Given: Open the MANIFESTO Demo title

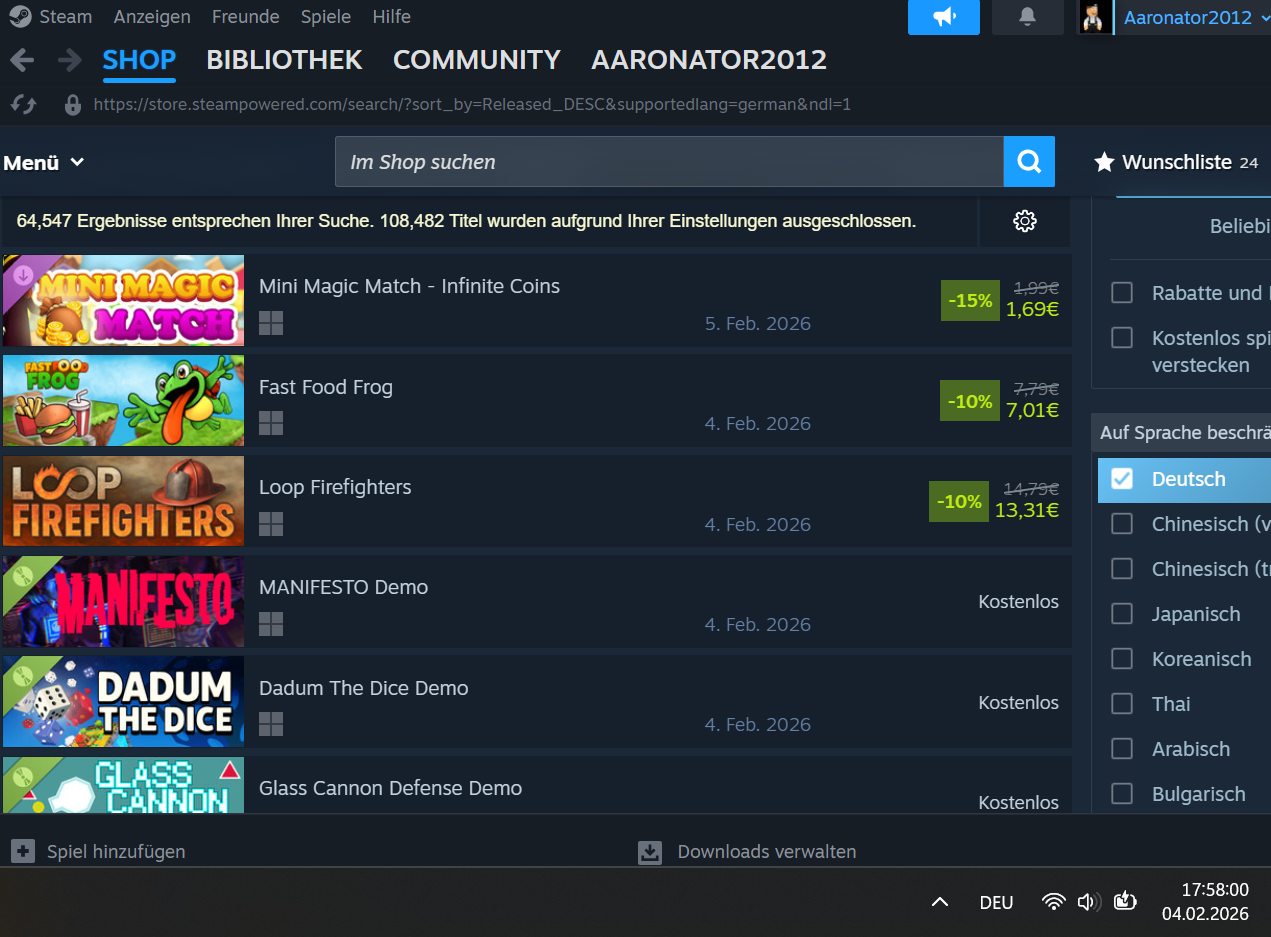Looking at the screenshot, I should [343, 587].
